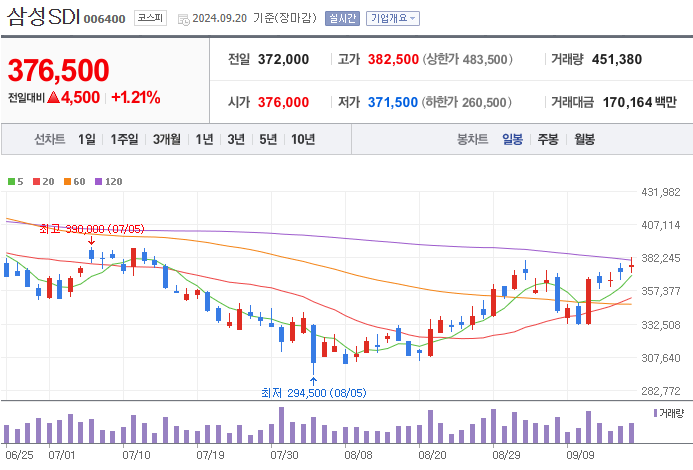Screen dimensions: 693x470
Task: Switch to the 월봉 monthly candle chart
Action: tap(584, 140)
